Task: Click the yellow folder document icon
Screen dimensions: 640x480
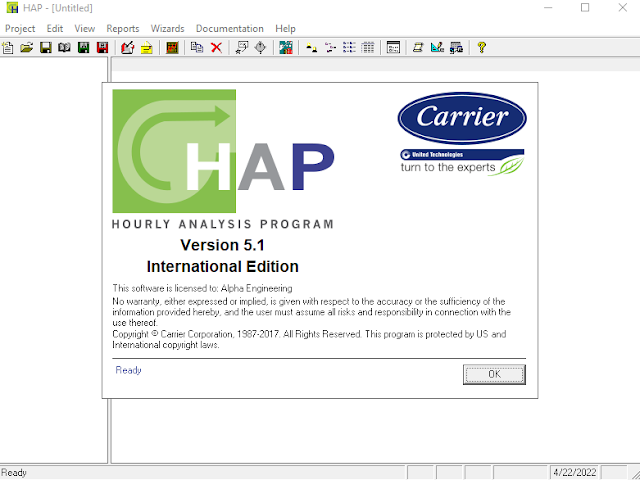Action: pos(147,48)
